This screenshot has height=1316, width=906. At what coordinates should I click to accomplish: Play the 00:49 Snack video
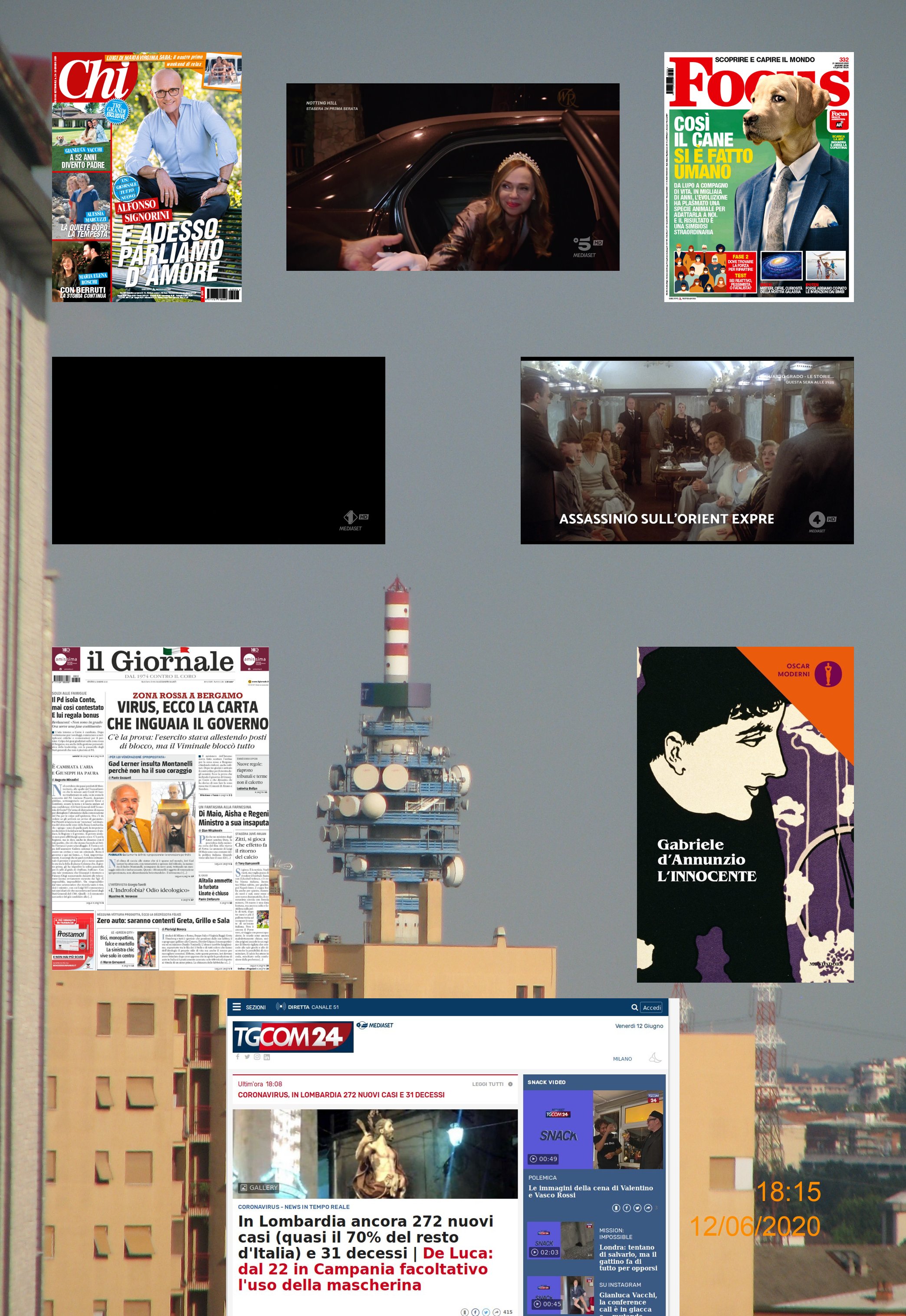[x=544, y=1159]
